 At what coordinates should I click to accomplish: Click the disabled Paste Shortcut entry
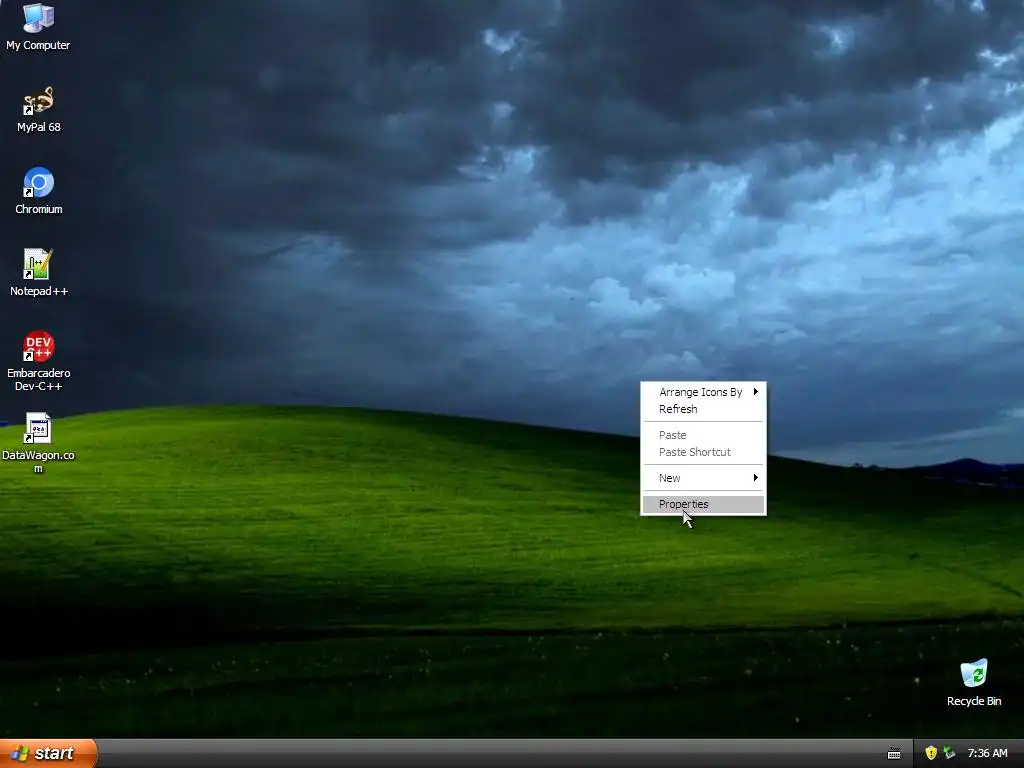pos(703,452)
